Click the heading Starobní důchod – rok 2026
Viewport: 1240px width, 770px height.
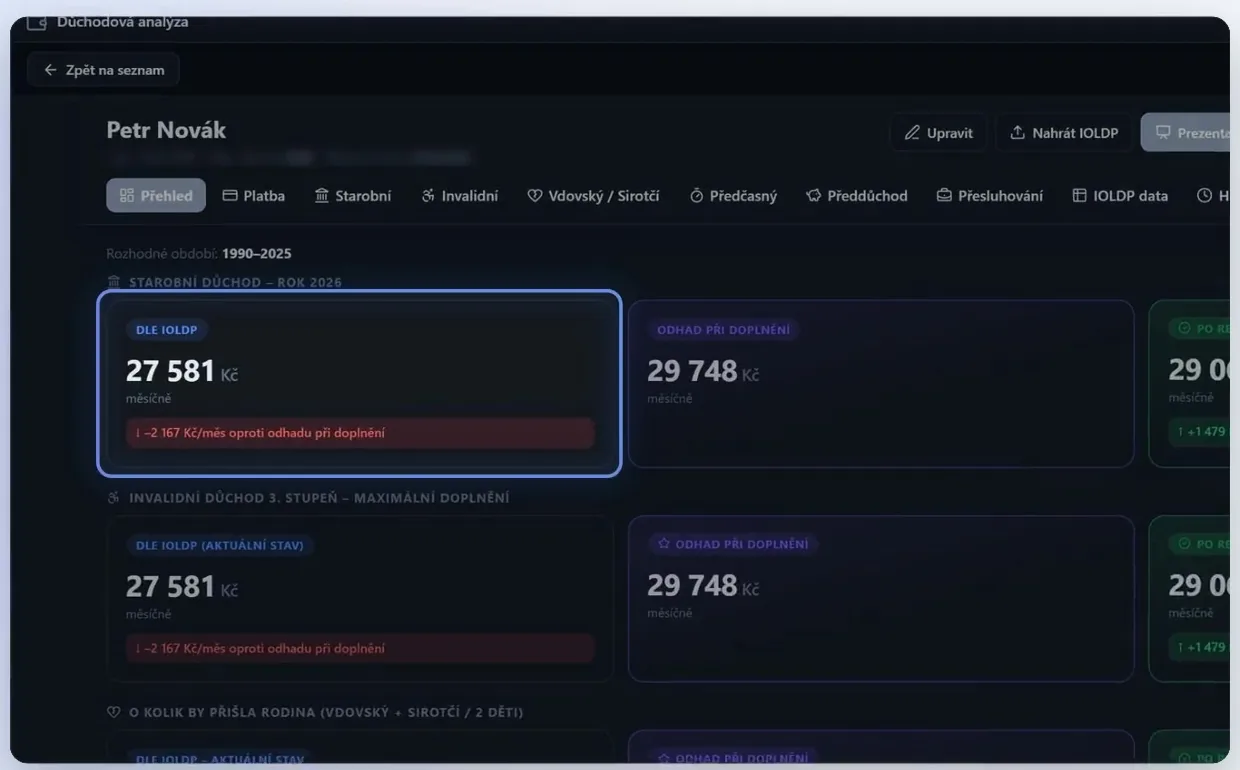tap(235, 282)
